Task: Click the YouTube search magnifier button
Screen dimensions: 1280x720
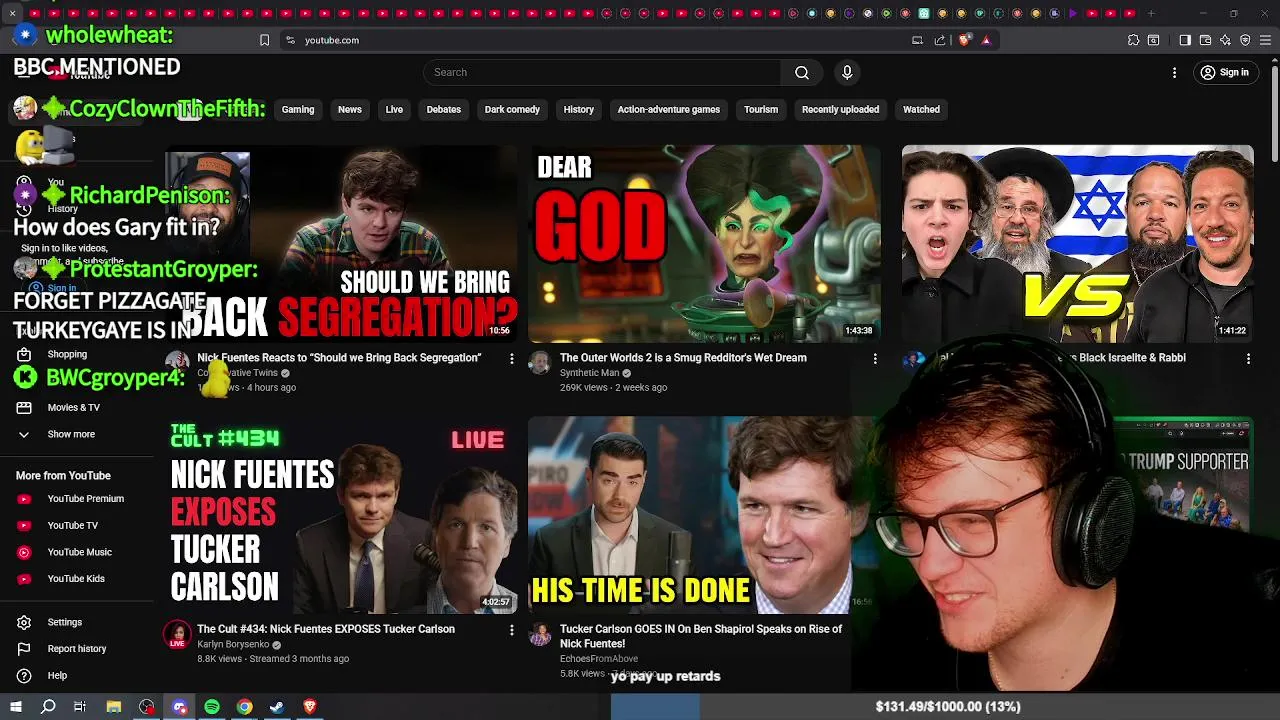Action: click(801, 72)
